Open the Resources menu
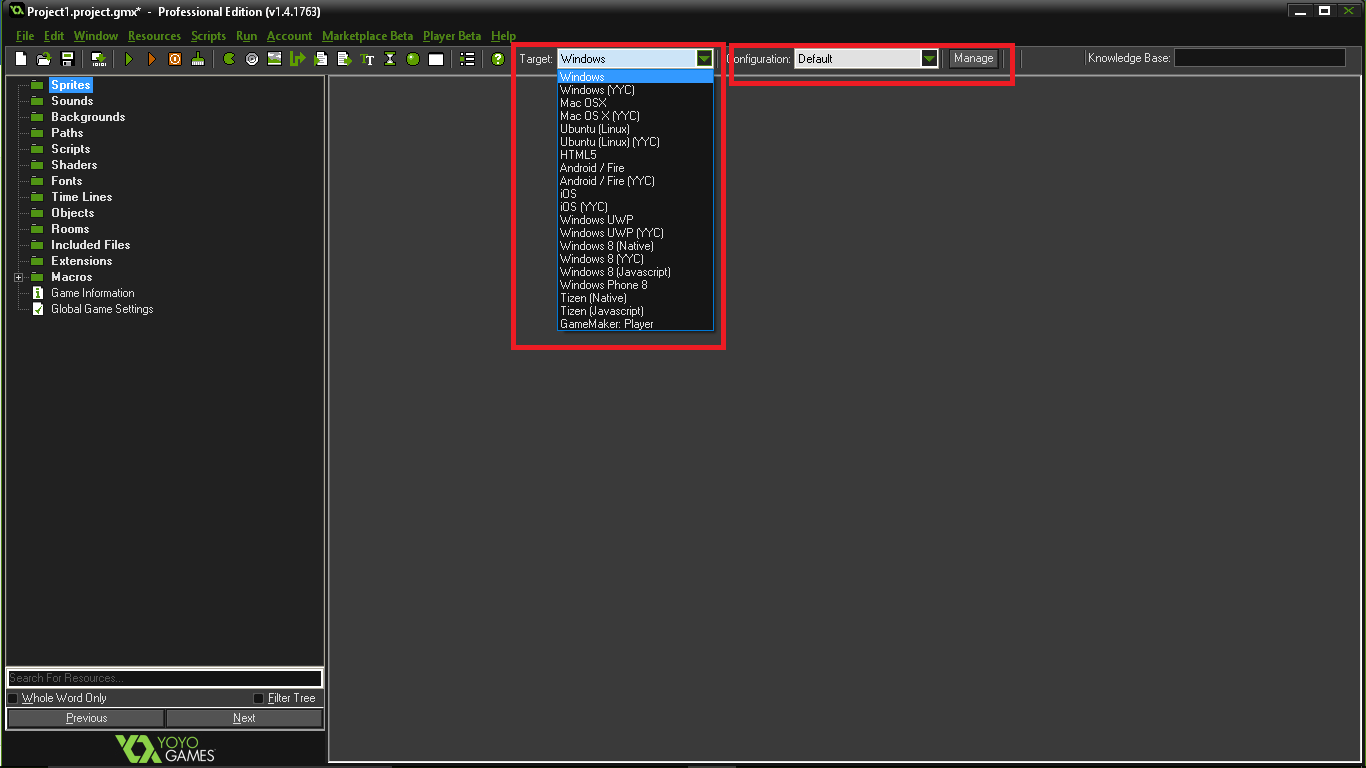Screen dimensions: 1366x768 [x=154, y=36]
